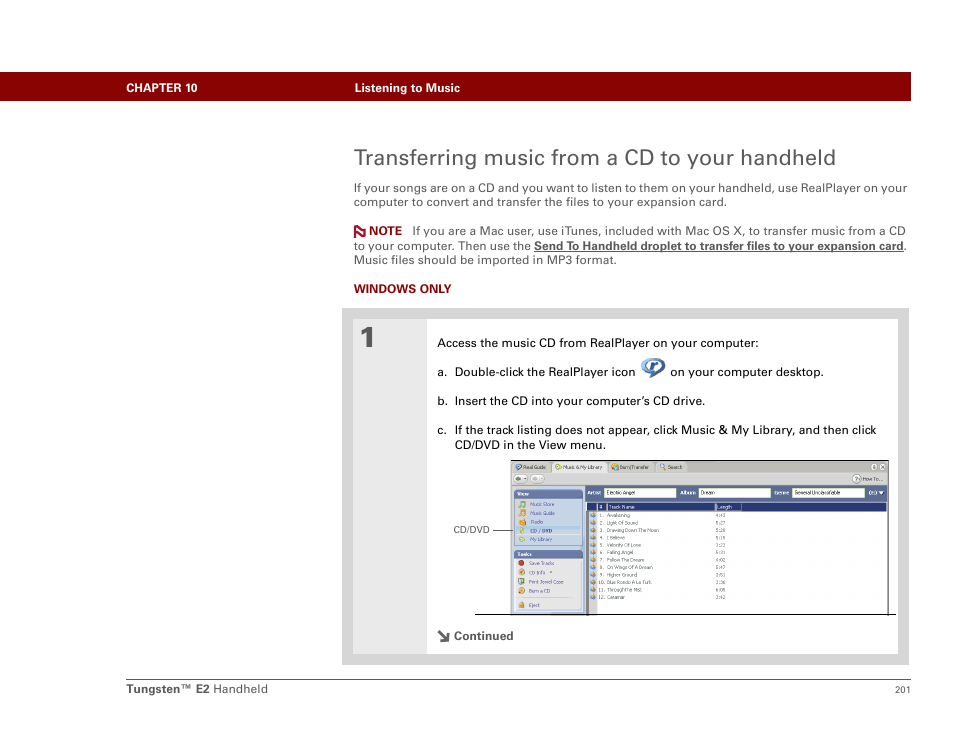This screenshot has height=738, width=954.
Task: Sort by the Track Name column header
Action: [660, 507]
